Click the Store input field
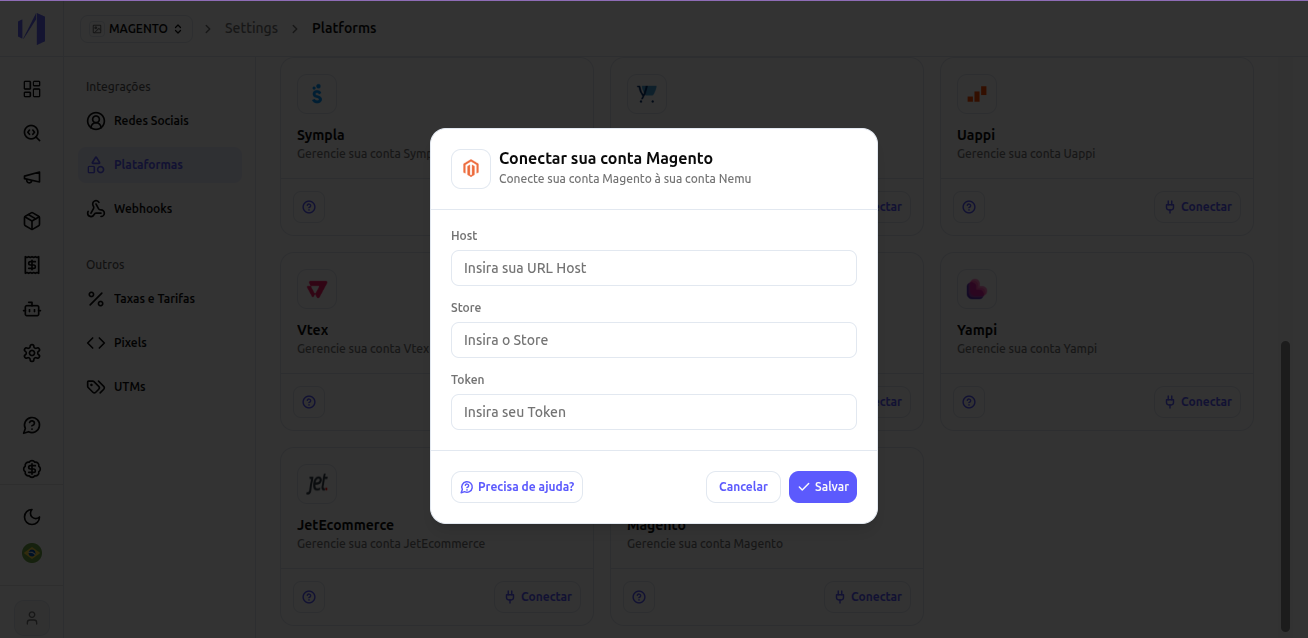 pos(654,340)
